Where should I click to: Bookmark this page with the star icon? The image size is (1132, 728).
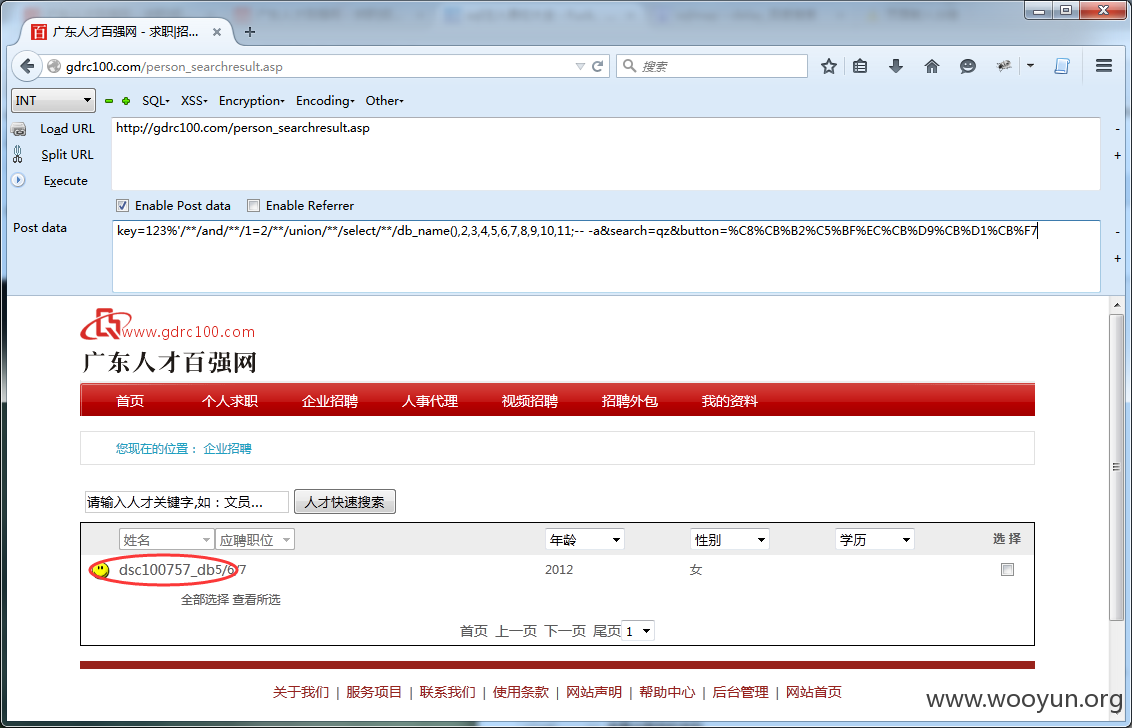tap(829, 66)
